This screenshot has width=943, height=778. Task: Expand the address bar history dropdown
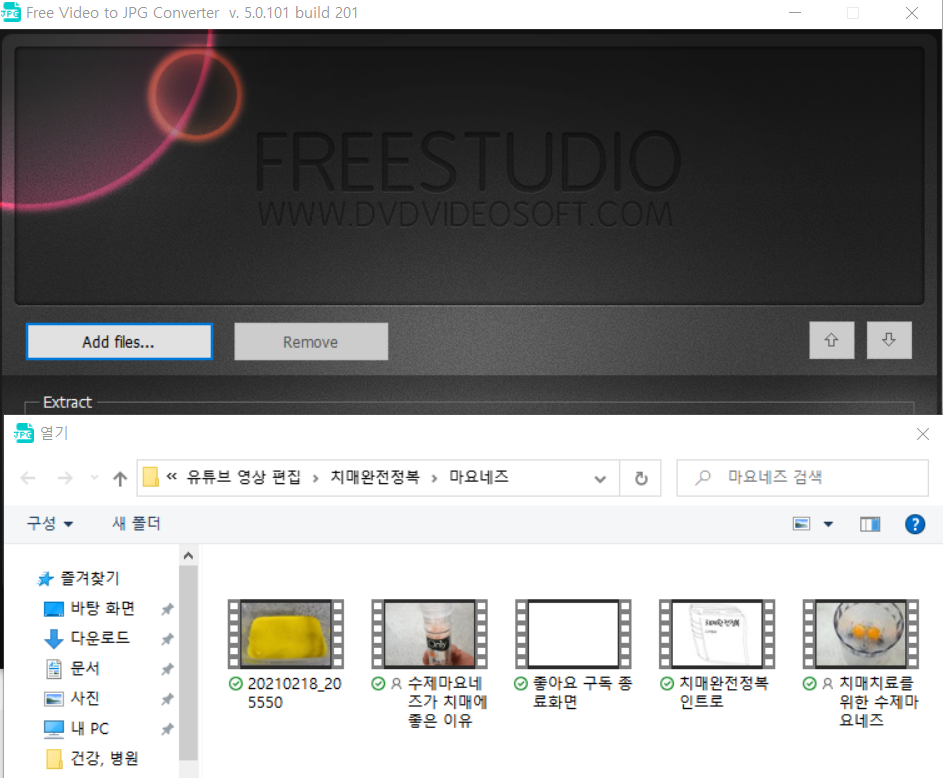(600, 479)
